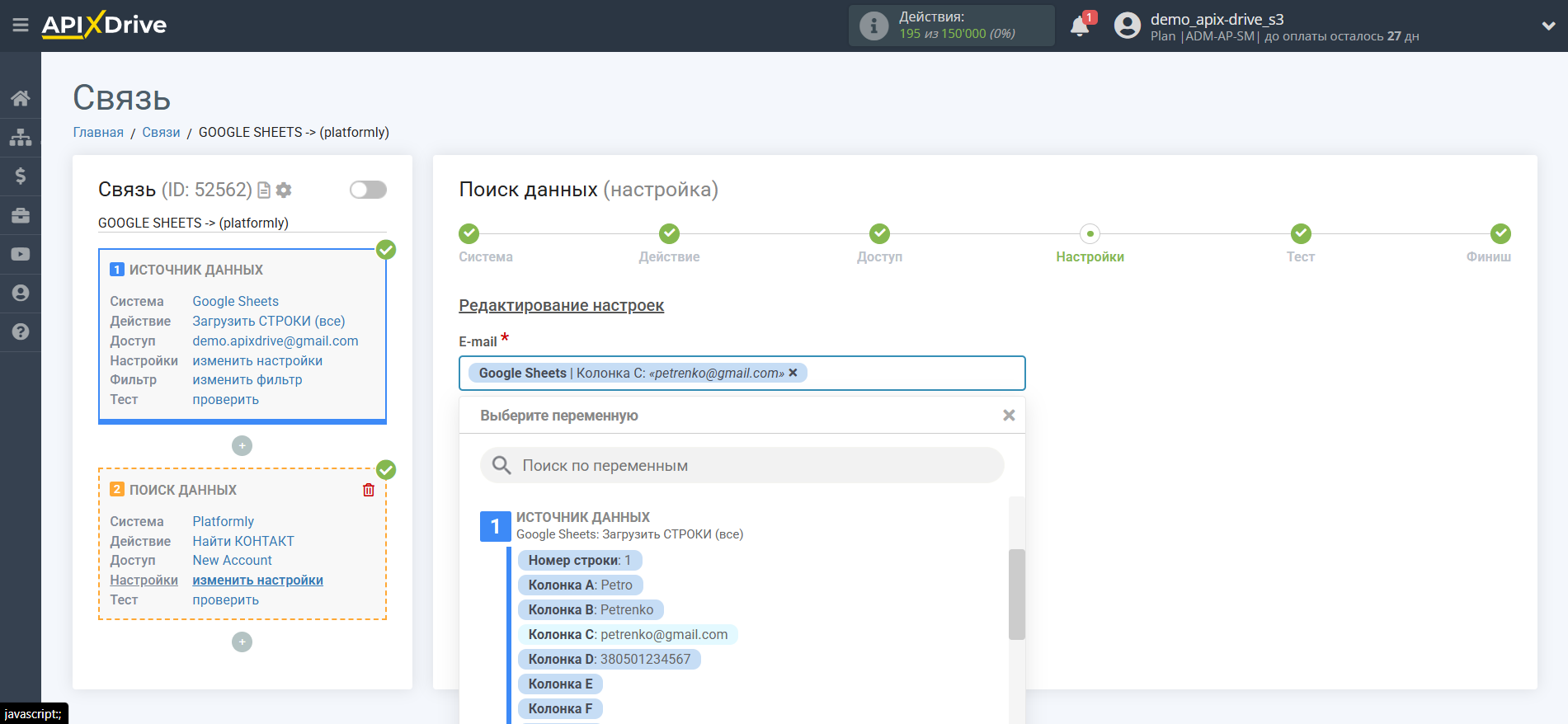Open the hamburger menu
Screen dimensions: 1568x724
tap(21, 26)
